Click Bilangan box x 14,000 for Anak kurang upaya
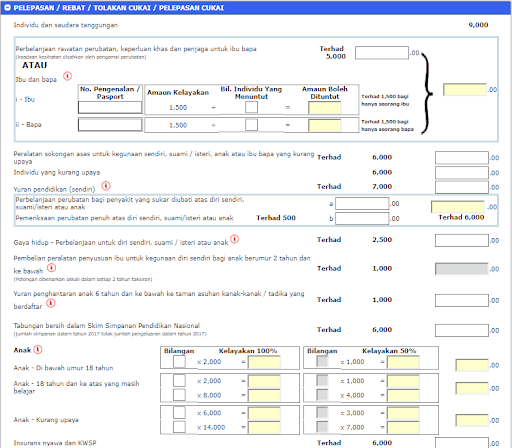Image resolution: width=512 pixels, height=448 pixels. pos(179,427)
